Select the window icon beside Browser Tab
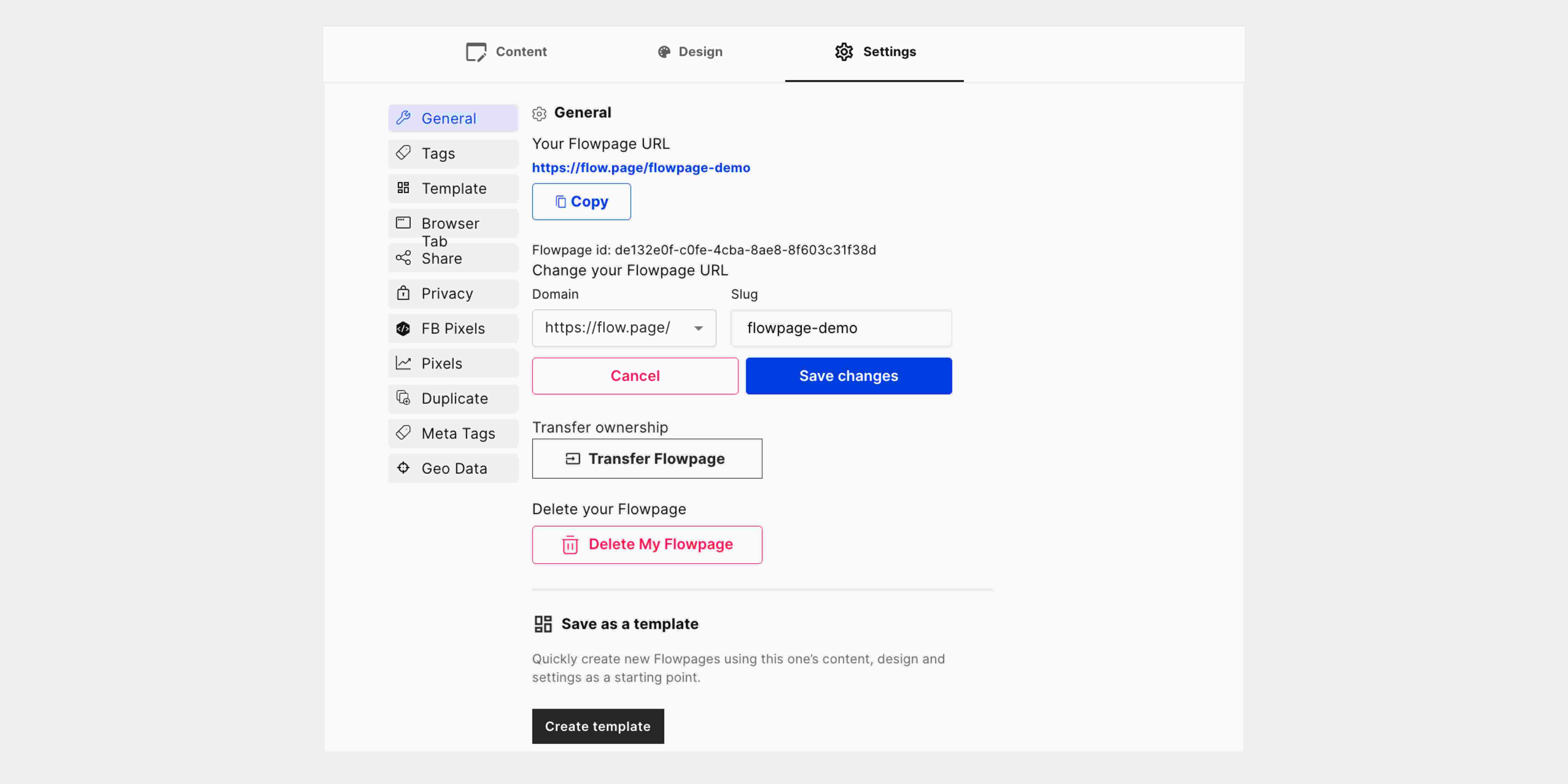Screen dimensions: 1568x784 click(404, 223)
